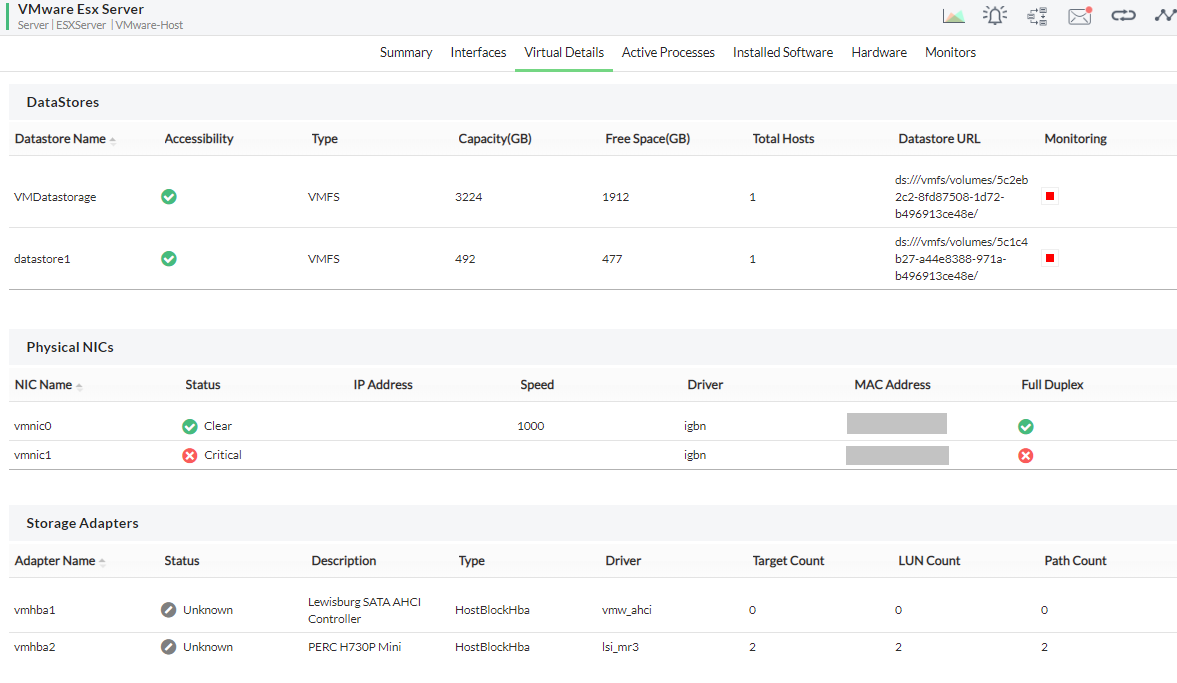Click the vmhba2 adapter name
Viewport: 1177px width, 683px height.
35,647
